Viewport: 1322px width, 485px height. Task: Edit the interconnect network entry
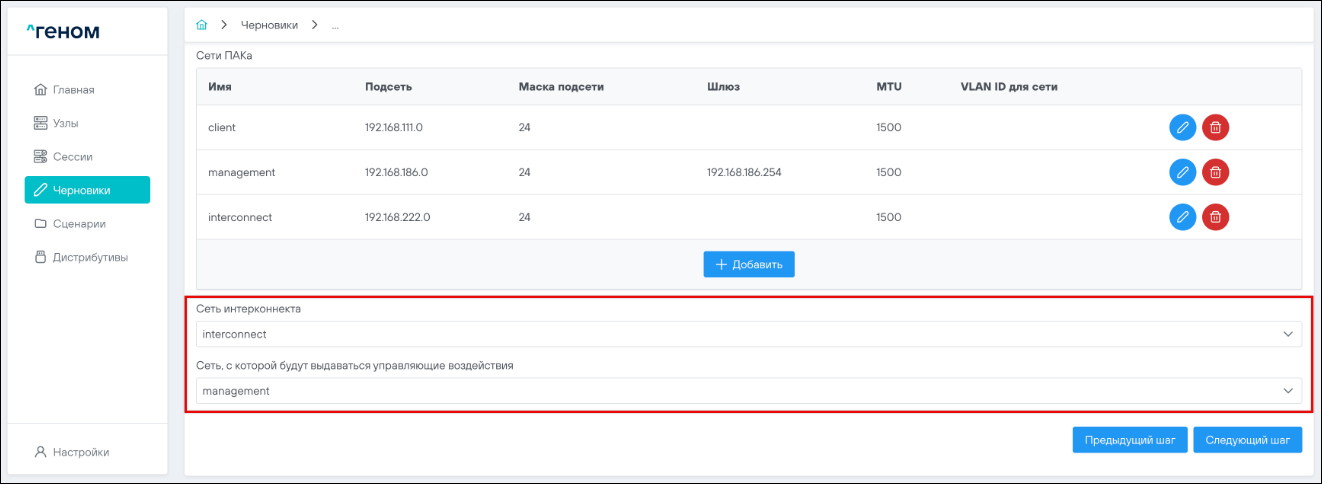coord(1182,217)
